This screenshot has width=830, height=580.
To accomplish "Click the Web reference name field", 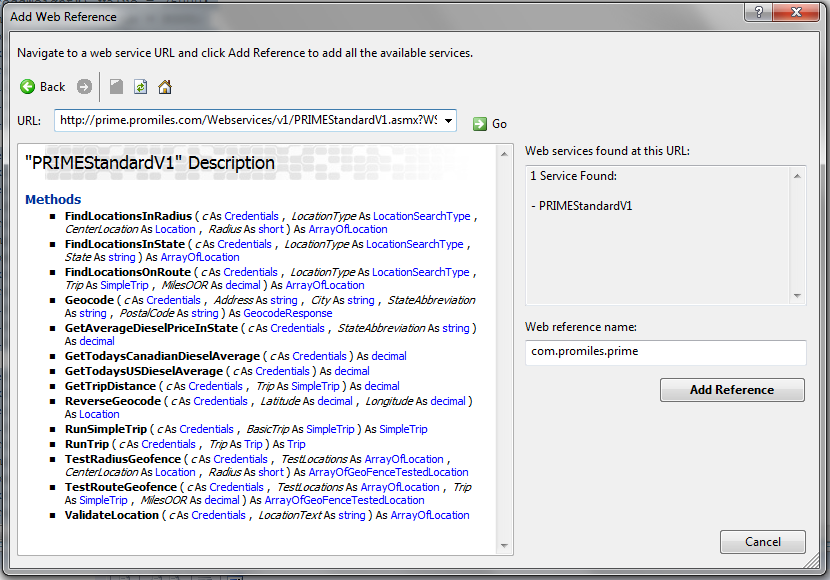I will point(665,352).
